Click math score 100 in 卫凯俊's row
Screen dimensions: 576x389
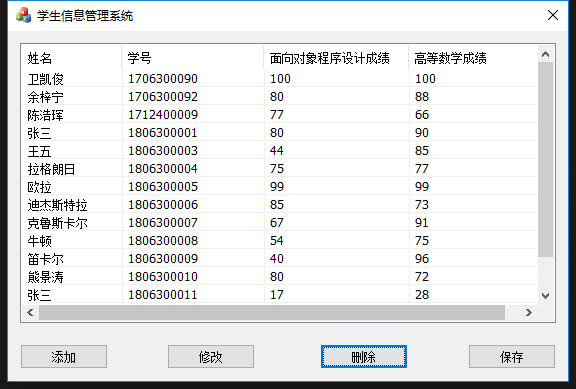click(x=425, y=79)
